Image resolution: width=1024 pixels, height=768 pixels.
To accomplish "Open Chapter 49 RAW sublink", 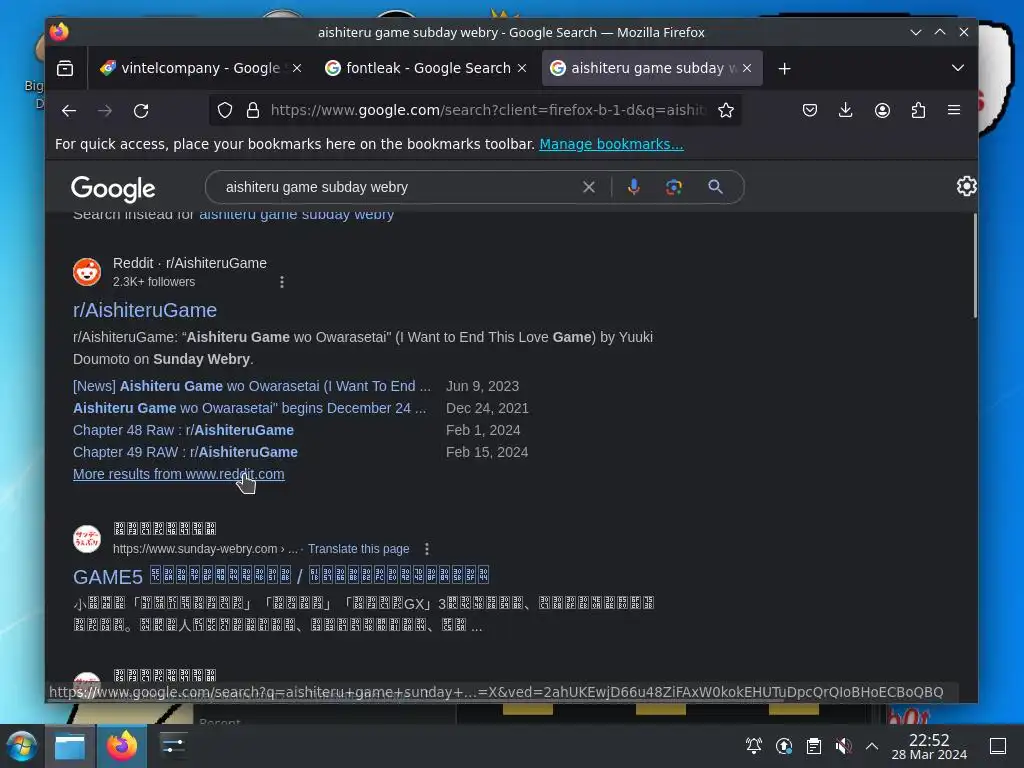I will (x=185, y=453).
